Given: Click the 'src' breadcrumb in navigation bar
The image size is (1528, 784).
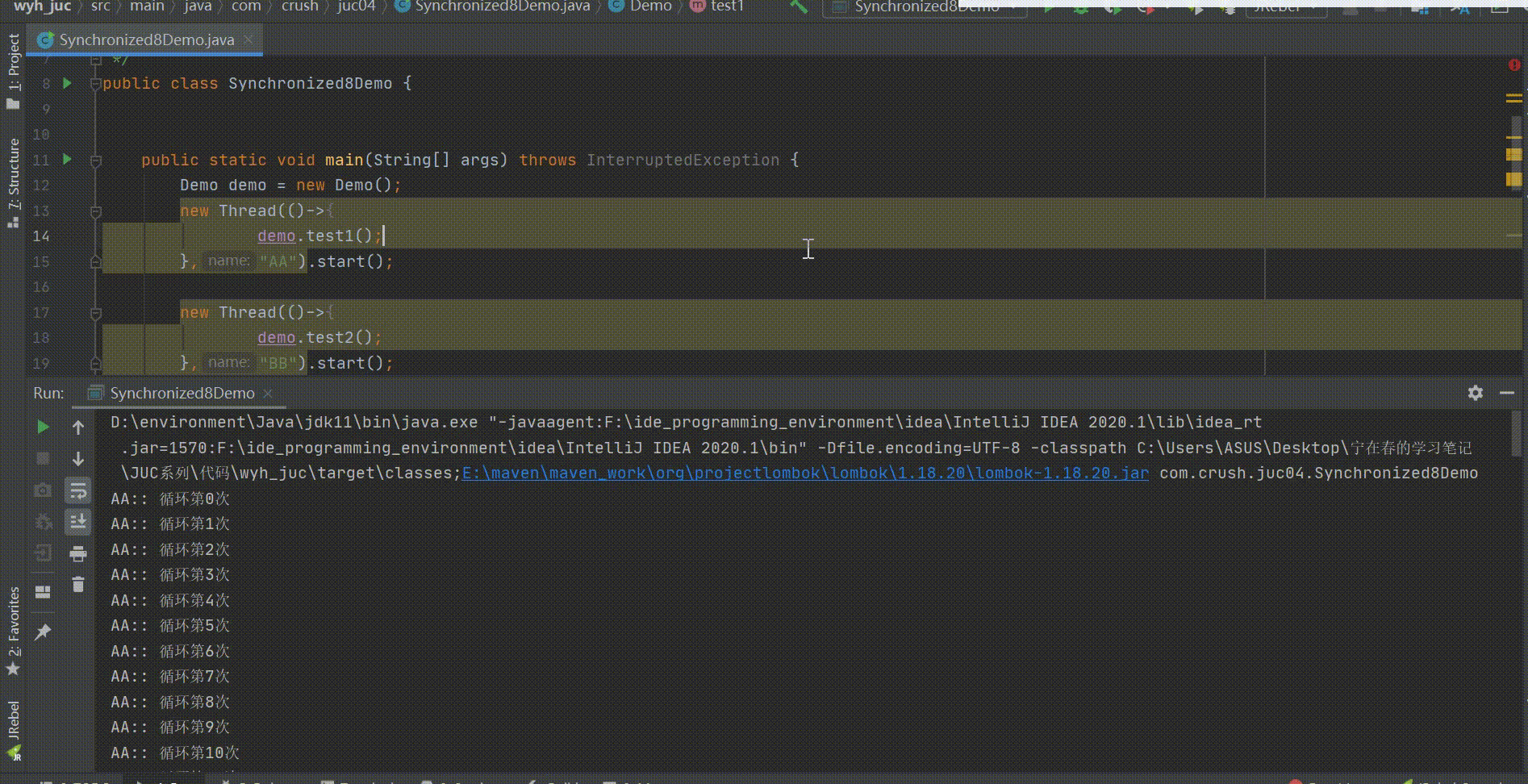Looking at the screenshot, I should (x=100, y=6).
